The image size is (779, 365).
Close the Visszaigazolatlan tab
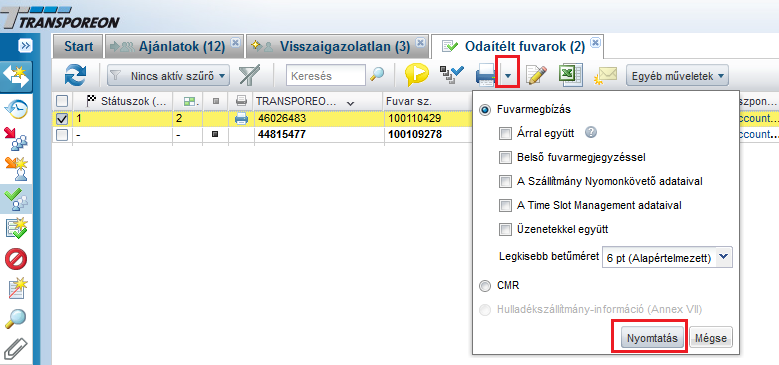(420, 42)
